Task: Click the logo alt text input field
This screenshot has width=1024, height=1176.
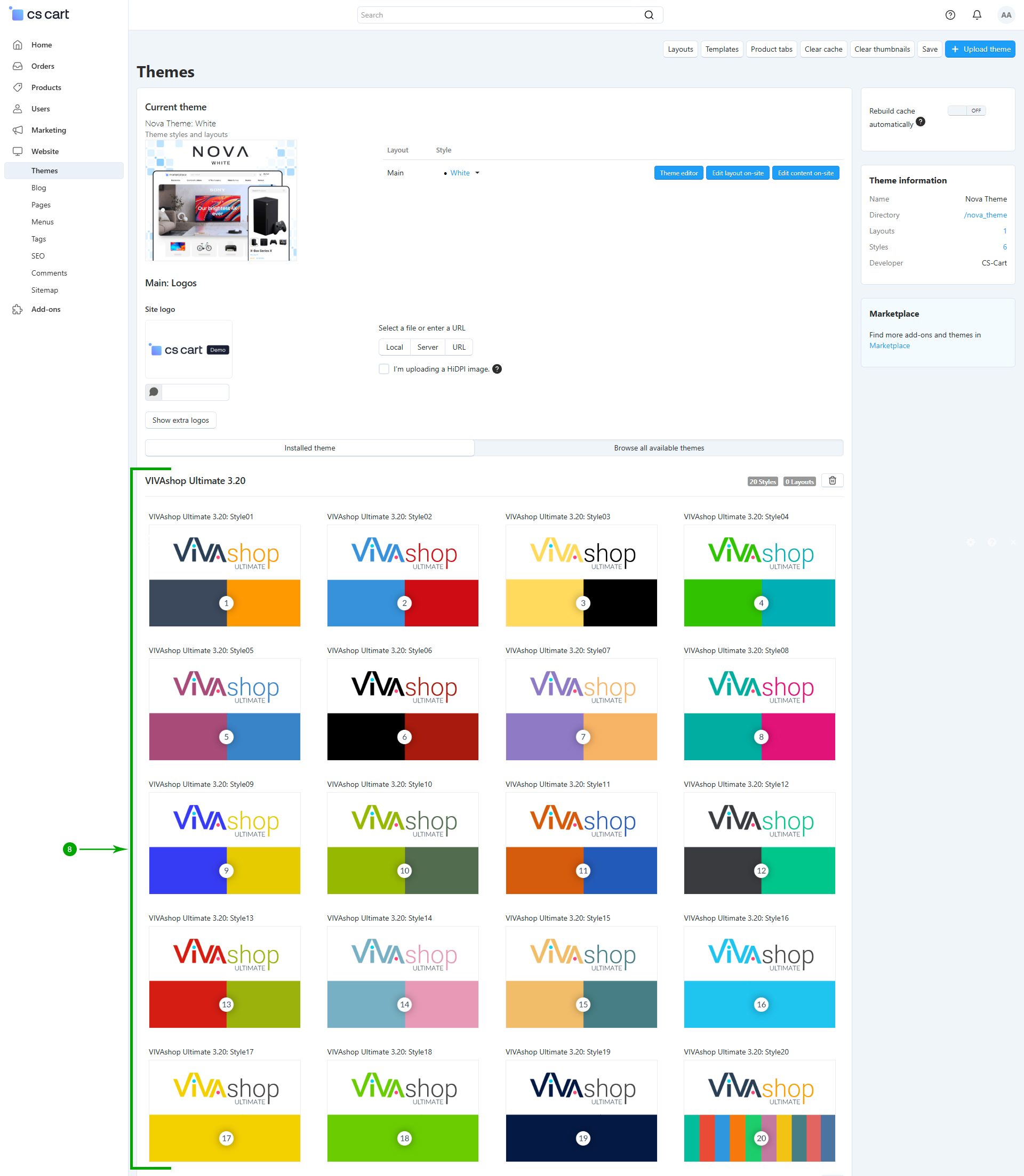Action: coord(195,392)
